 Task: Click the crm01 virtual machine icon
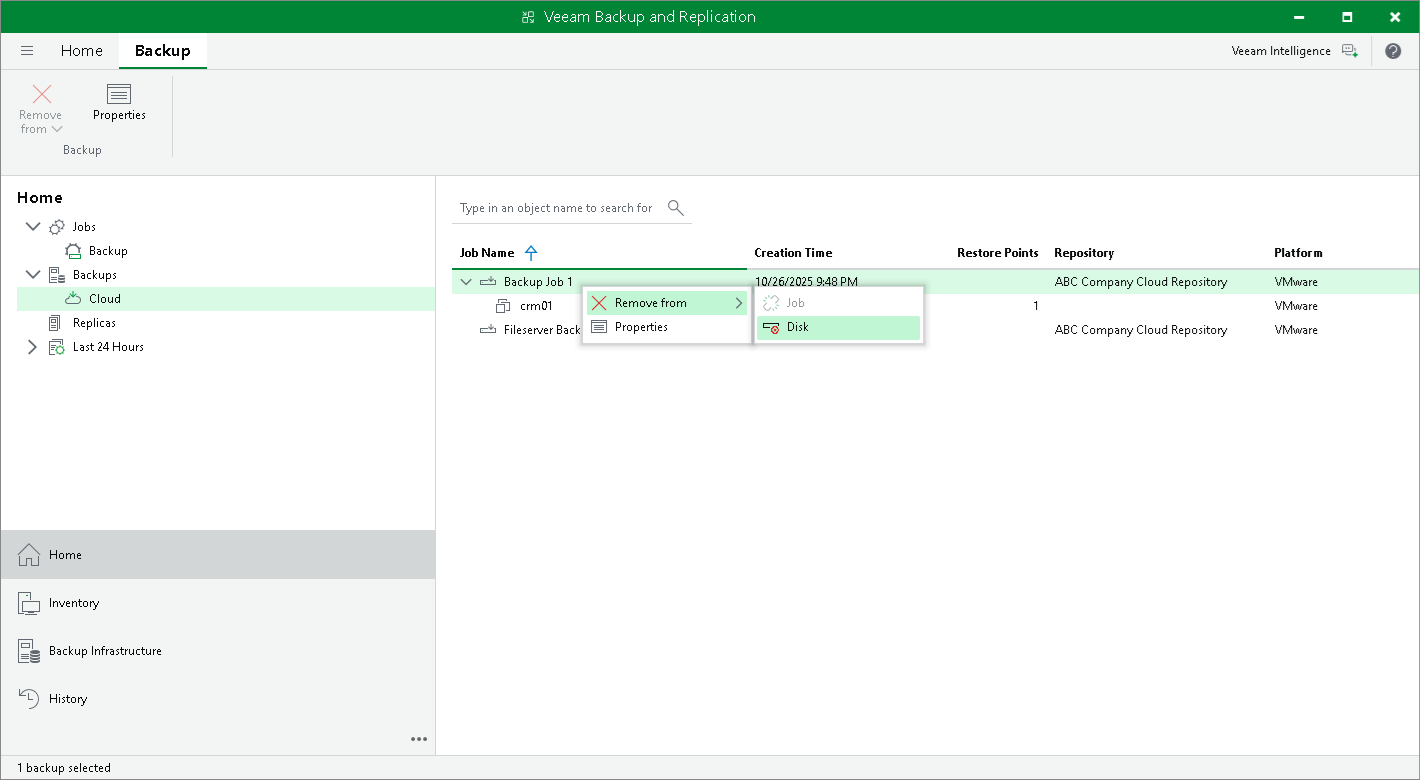click(504, 306)
